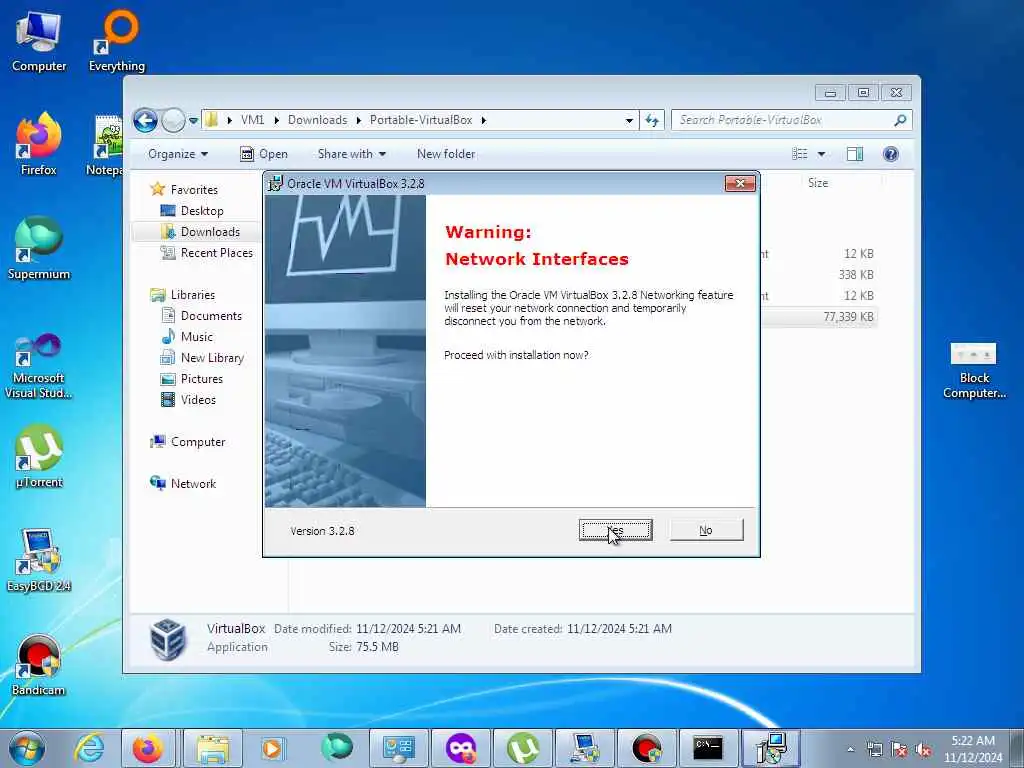The image size is (1024, 768).
Task: Switch to the command prompt taskbar icon
Action: [708, 748]
